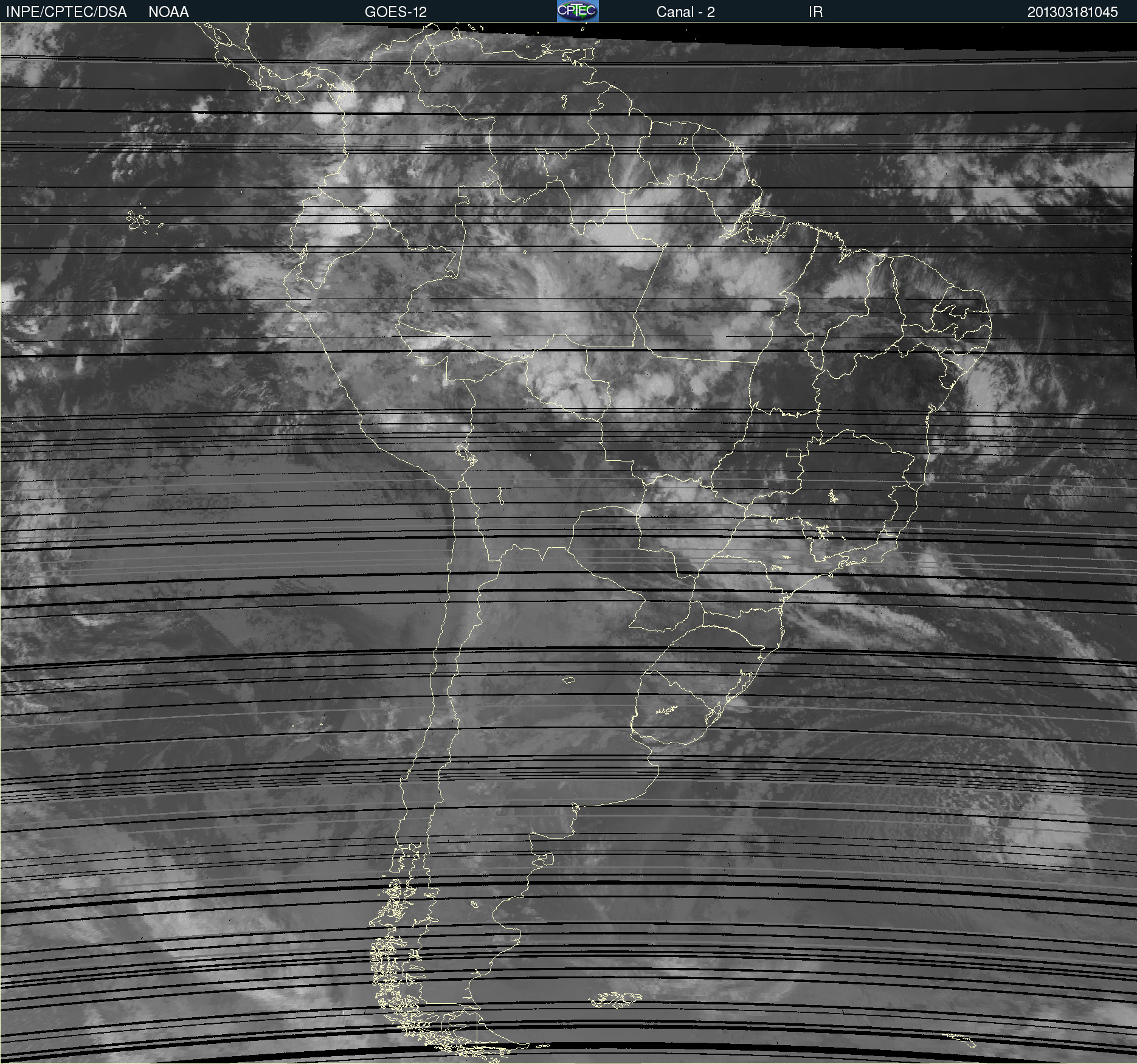The image size is (1137, 1064).
Task: Click the GOES-12 satellite label
Action: coord(396,12)
